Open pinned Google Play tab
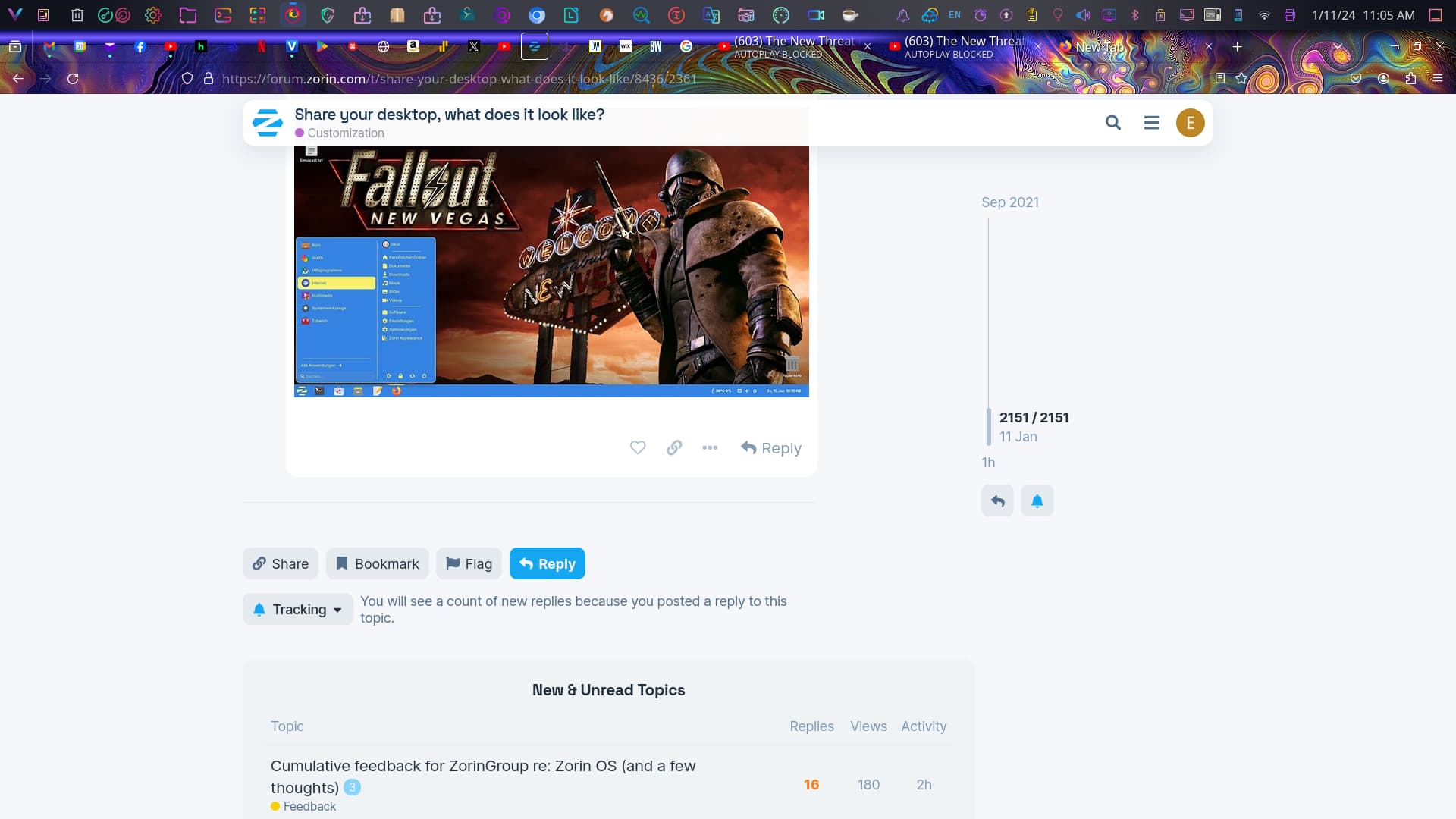The image size is (1456, 819). pos(322,47)
